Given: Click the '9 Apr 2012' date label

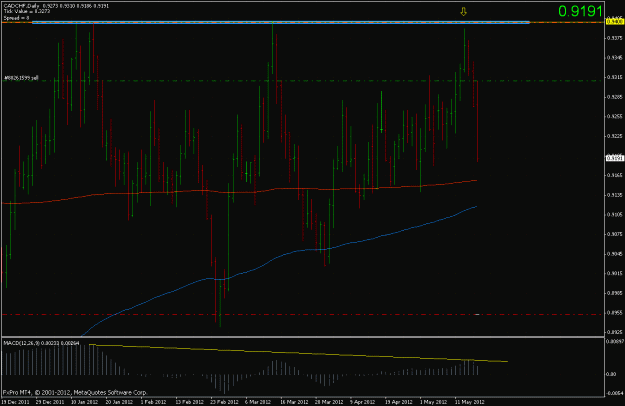Looking at the screenshot, I should coord(362,402).
